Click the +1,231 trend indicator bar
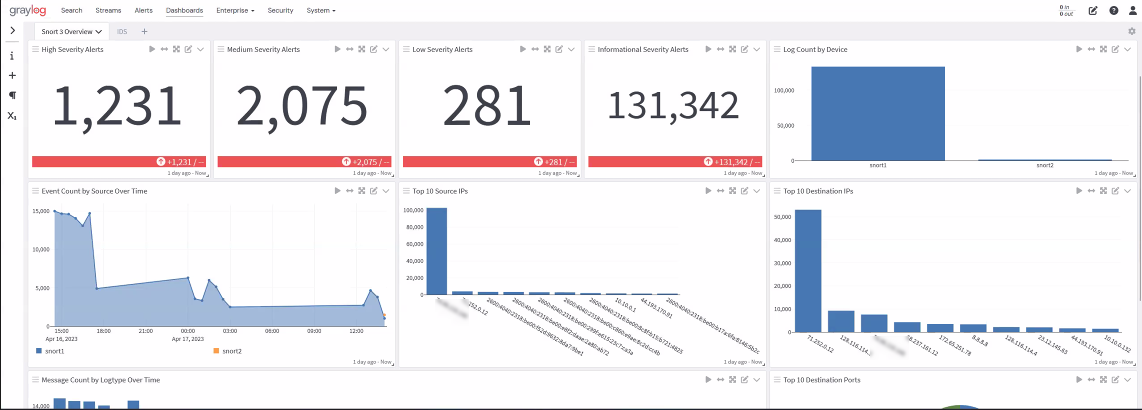This screenshot has height=410, width=1142. [x=117, y=162]
